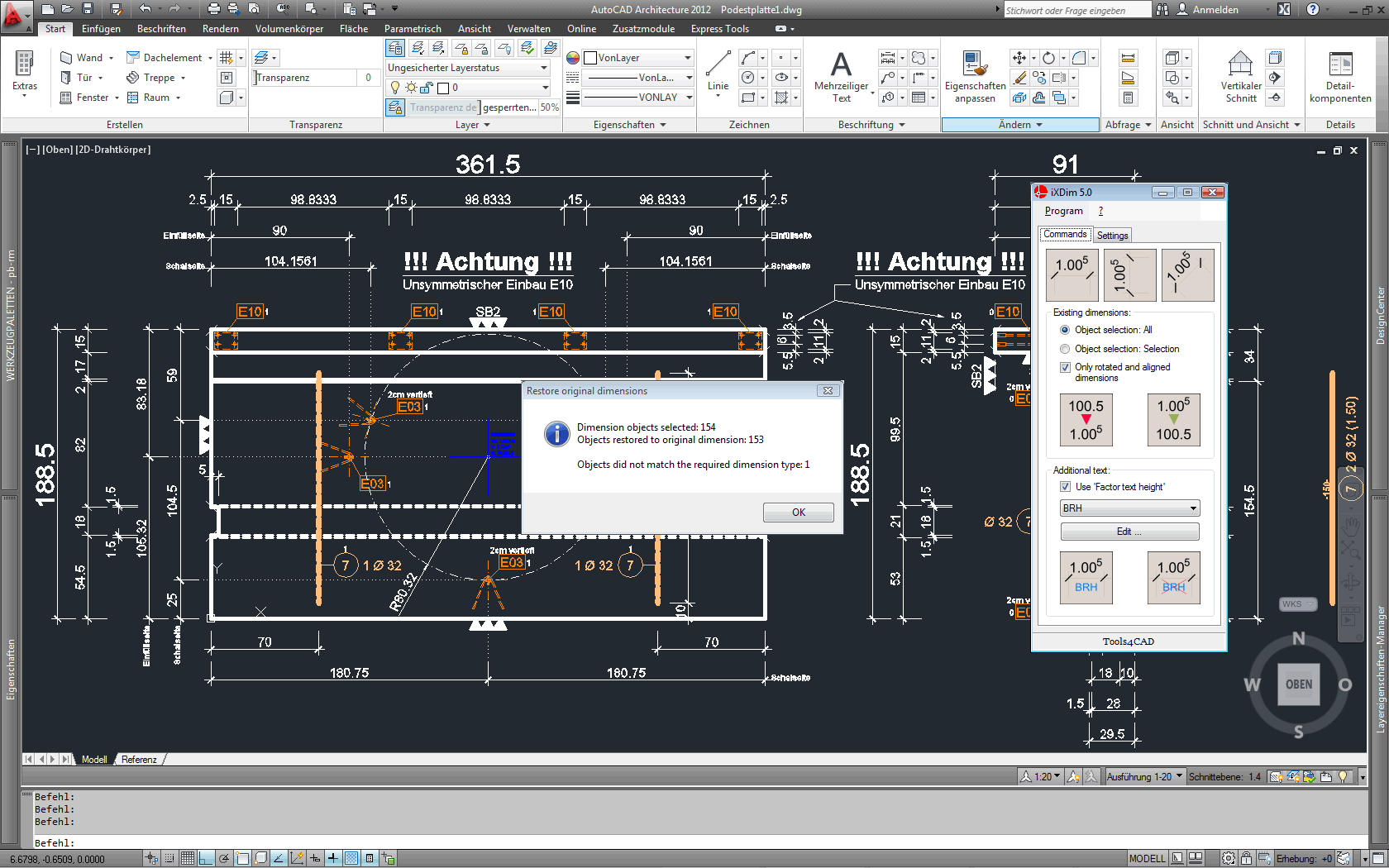The image size is (1389, 868).
Task: Toggle lineweight display in status bar
Action: [x=333, y=859]
